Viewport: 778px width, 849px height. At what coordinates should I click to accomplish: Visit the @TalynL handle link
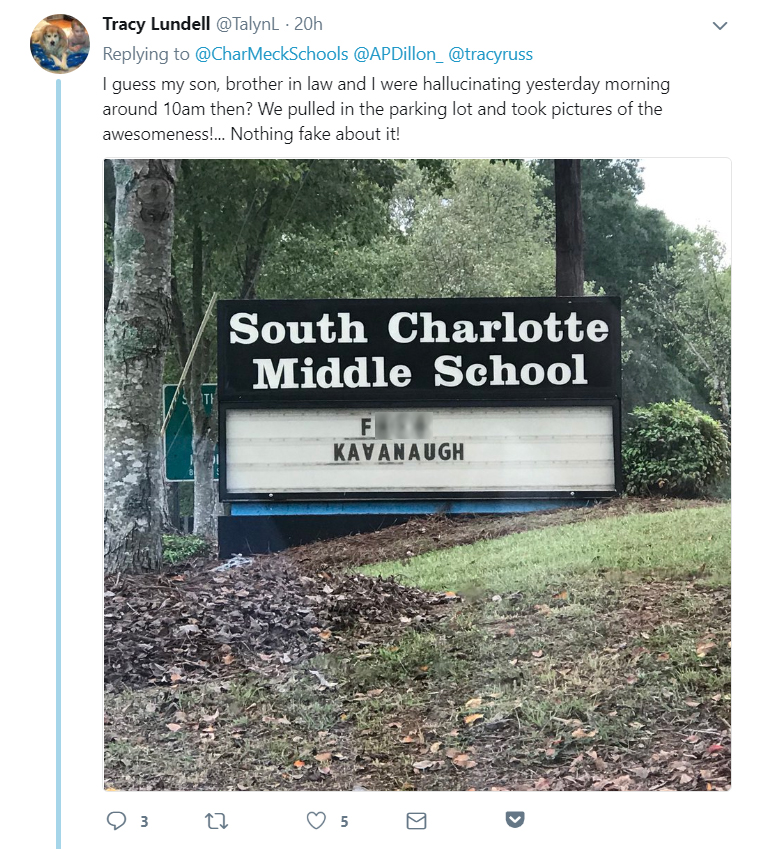point(247,24)
